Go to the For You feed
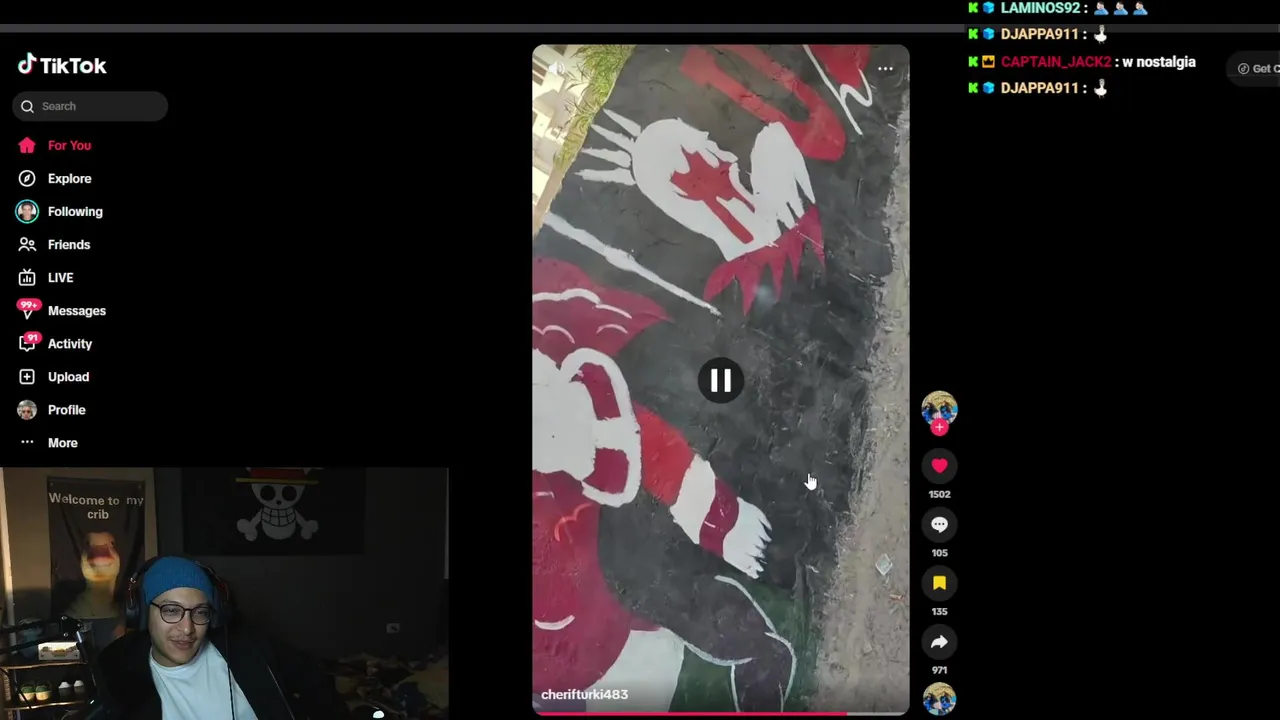This screenshot has height=720, width=1280. pos(69,145)
